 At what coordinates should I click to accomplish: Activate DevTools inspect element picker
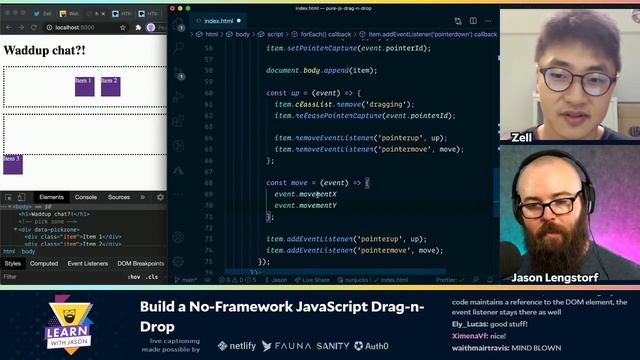click(8, 198)
